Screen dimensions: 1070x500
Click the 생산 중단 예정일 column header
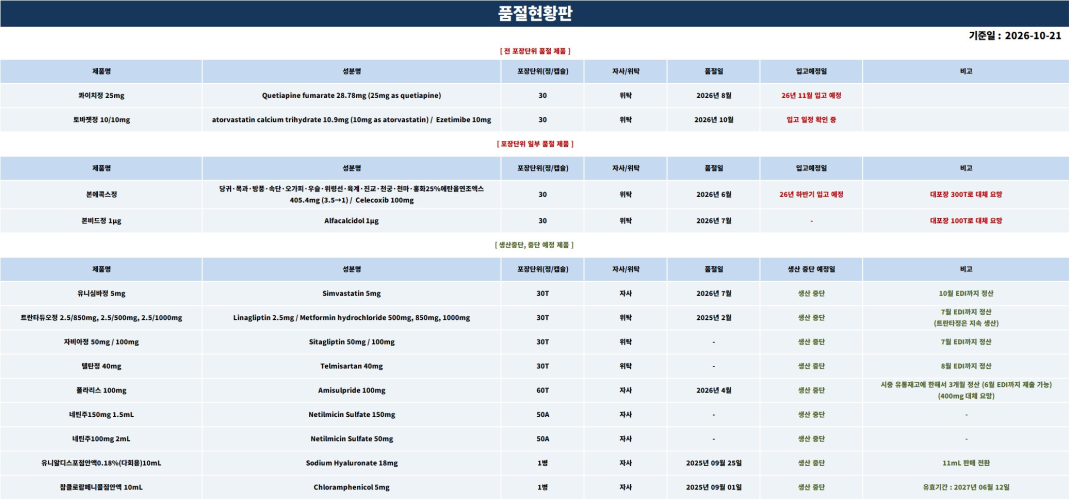811,269
